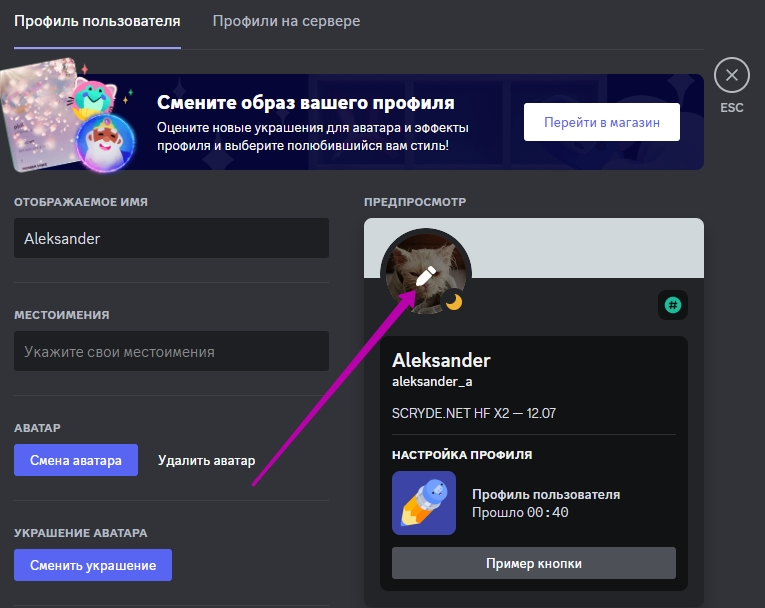The height and width of the screenshot is (608, 765).
Task: Switch to the Профили на сервере tab
Action: [x=286, y=21]
